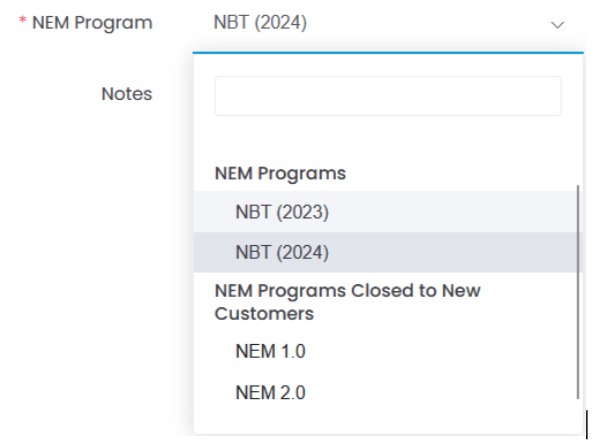Click the bottom end of list scrollbar
This screenshot has height=444, width=598.
tap(578, 396)
